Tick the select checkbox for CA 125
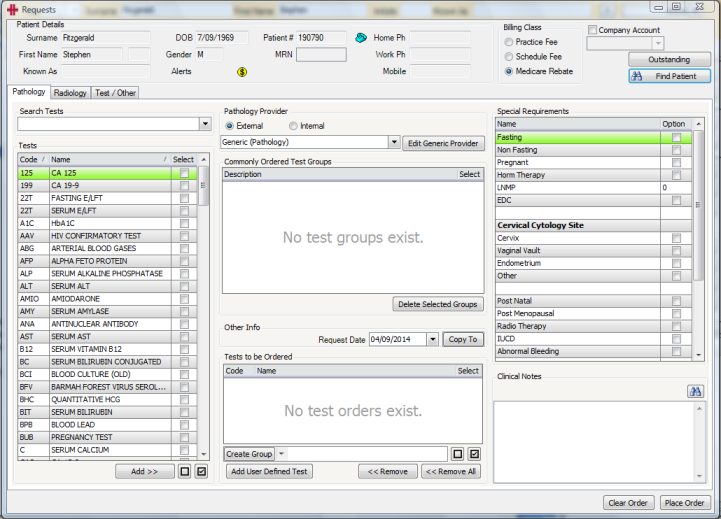This screenshot has width=721, height=519. [184, 173]
